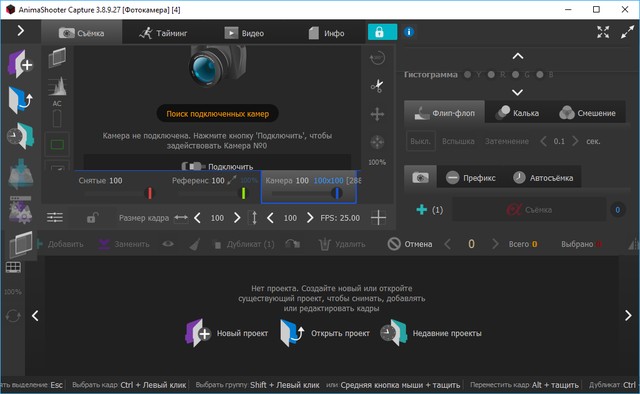Increase frame height with right arrow
Image resolution: width=640 pixels, height=394 pixels.
pos(310,218)
